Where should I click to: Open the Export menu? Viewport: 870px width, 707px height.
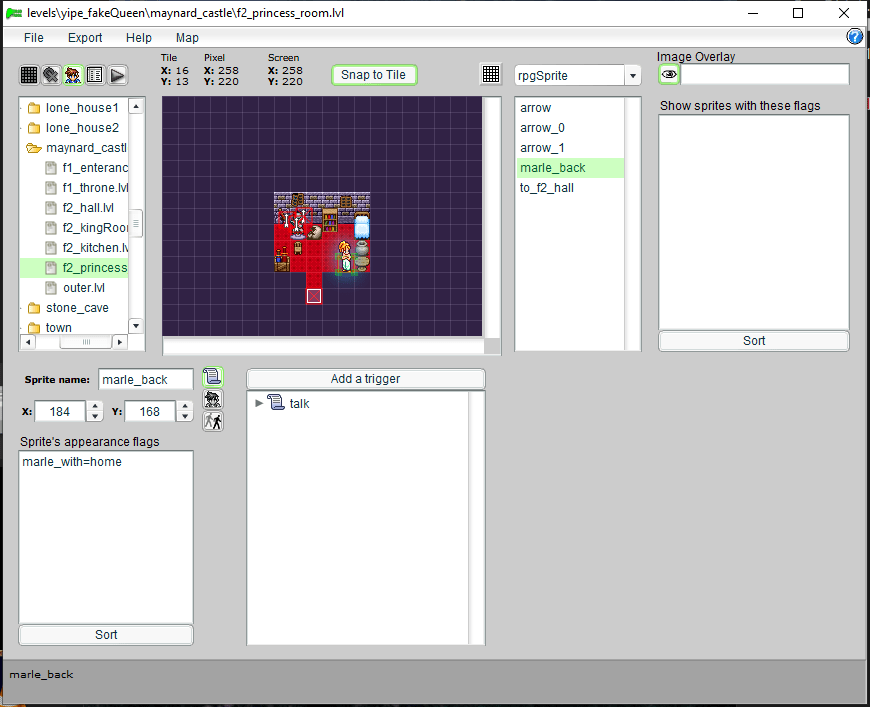(85, 38)
